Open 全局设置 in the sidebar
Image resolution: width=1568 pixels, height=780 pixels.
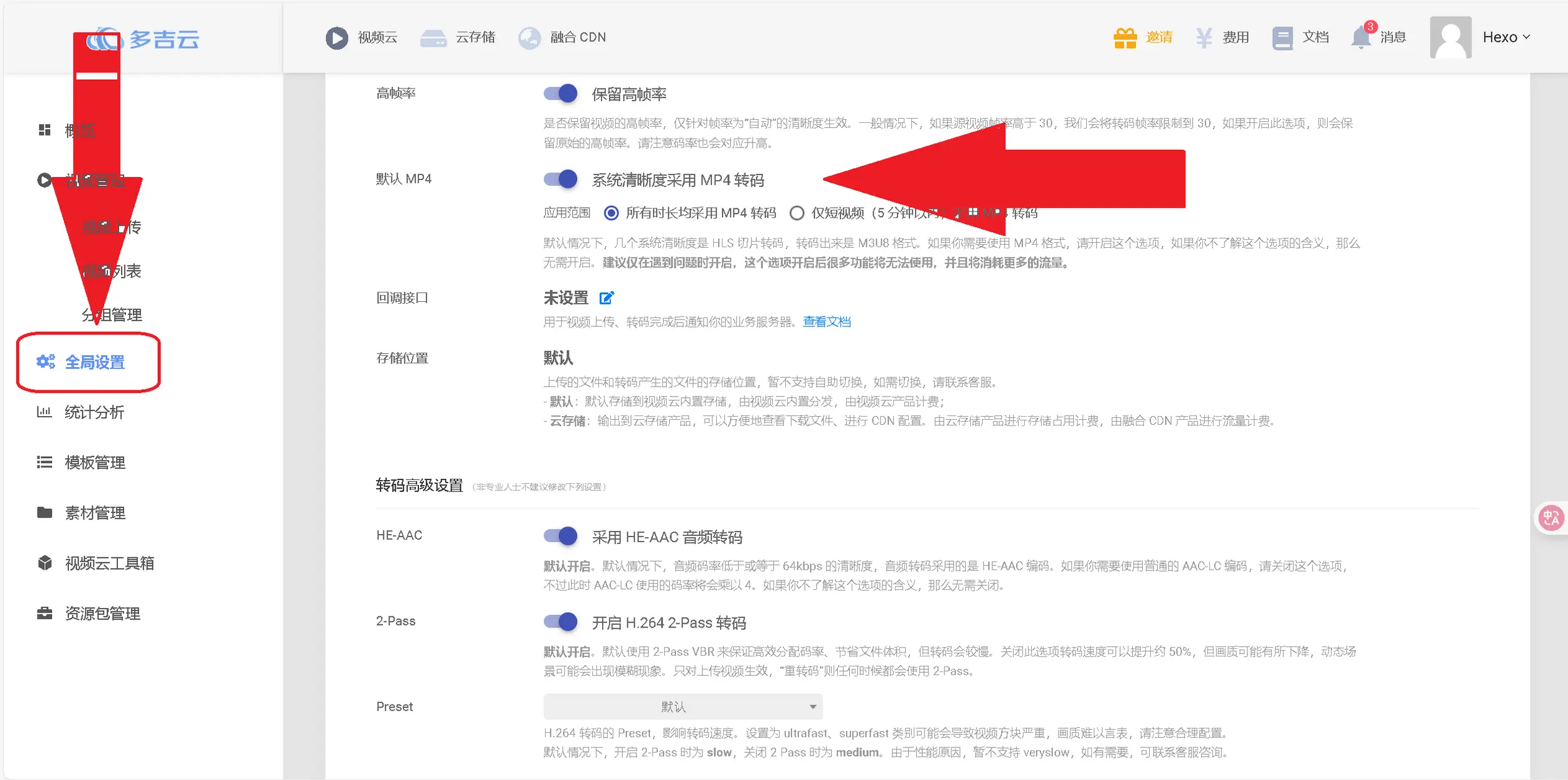94,362
